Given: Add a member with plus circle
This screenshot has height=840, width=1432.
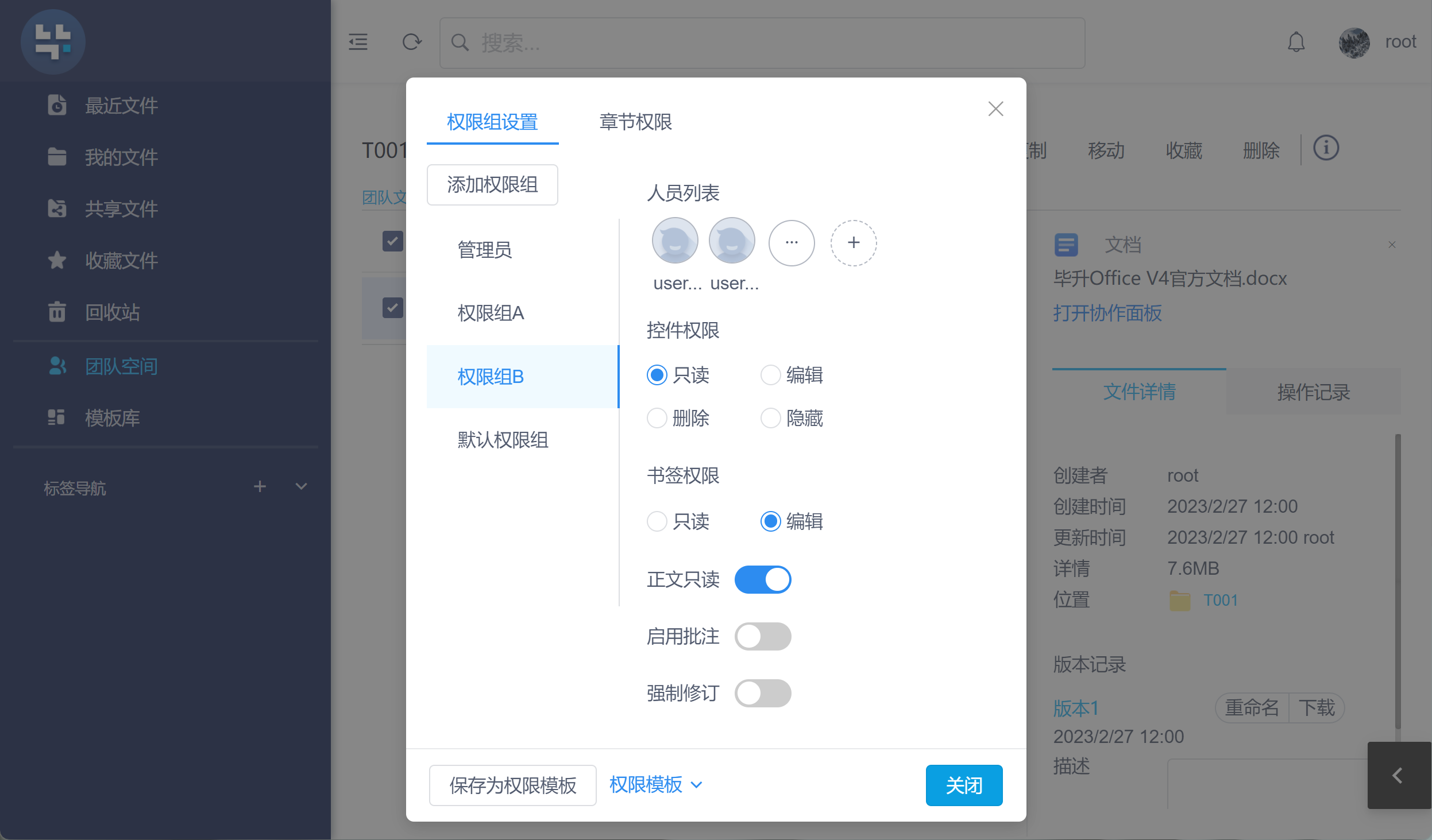Looking at the screenshot, I should (854, 243).
